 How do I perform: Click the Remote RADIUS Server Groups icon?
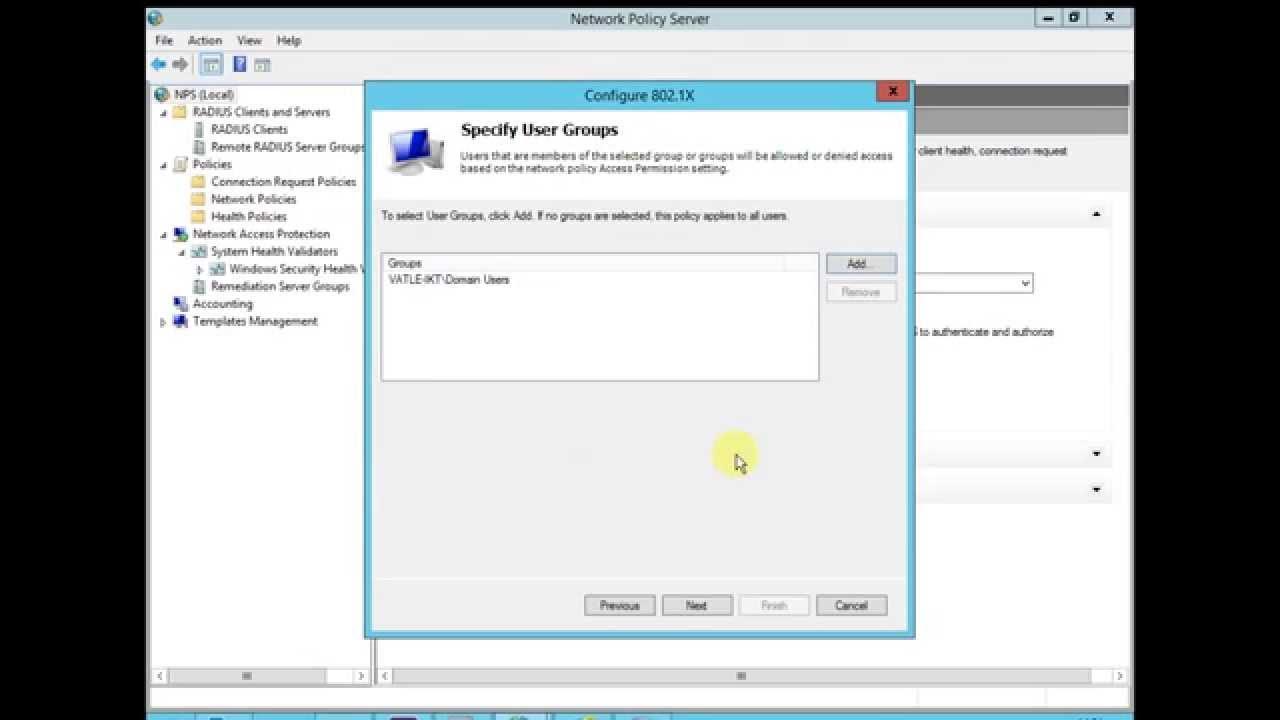point(198,147)
